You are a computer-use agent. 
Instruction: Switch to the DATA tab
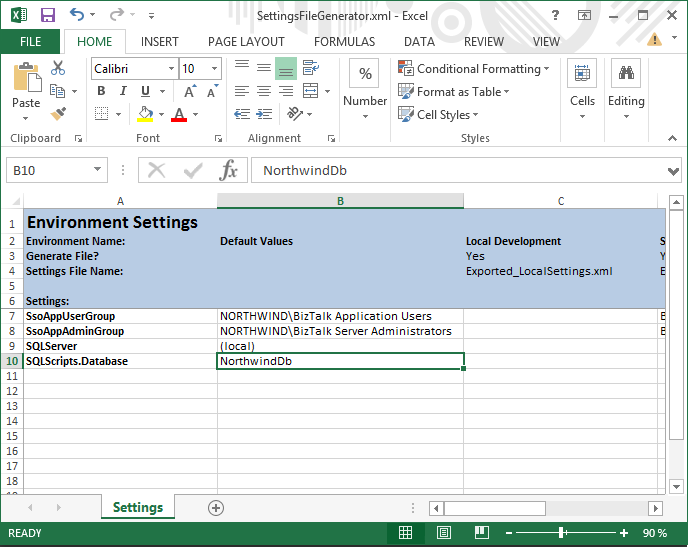[x=419, y=42]
